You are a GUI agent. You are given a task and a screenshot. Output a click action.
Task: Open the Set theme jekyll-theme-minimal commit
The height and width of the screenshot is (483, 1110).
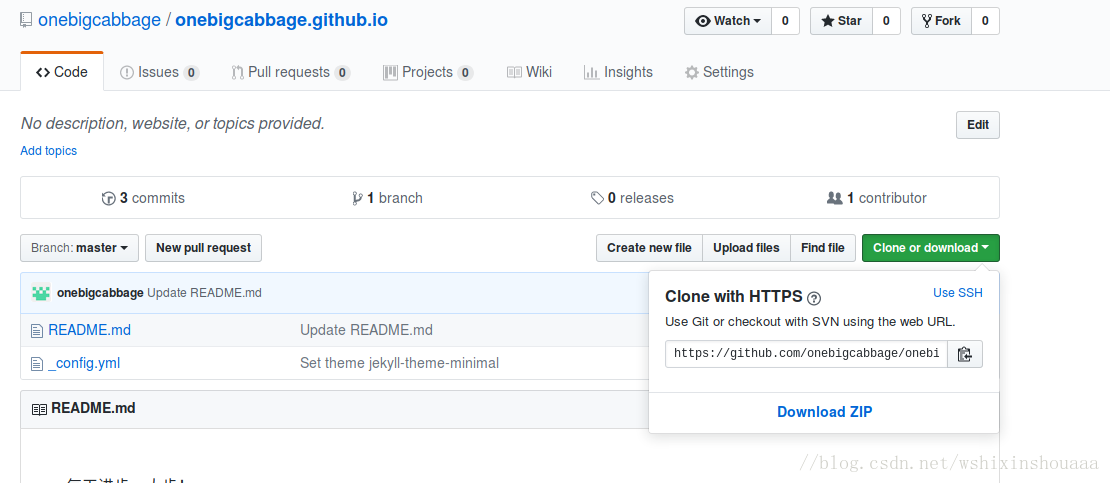399,363
